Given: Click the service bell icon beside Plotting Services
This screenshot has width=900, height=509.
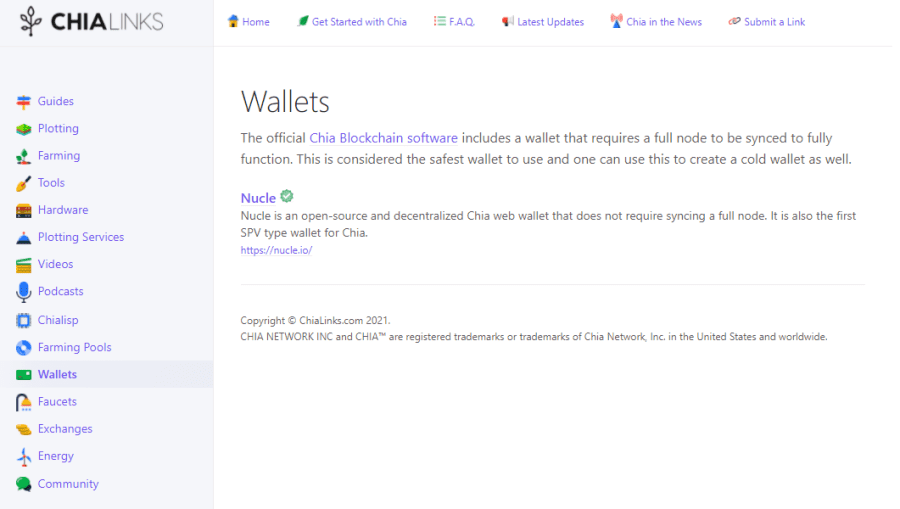Looking at the screenshot, I should [24, 238].
